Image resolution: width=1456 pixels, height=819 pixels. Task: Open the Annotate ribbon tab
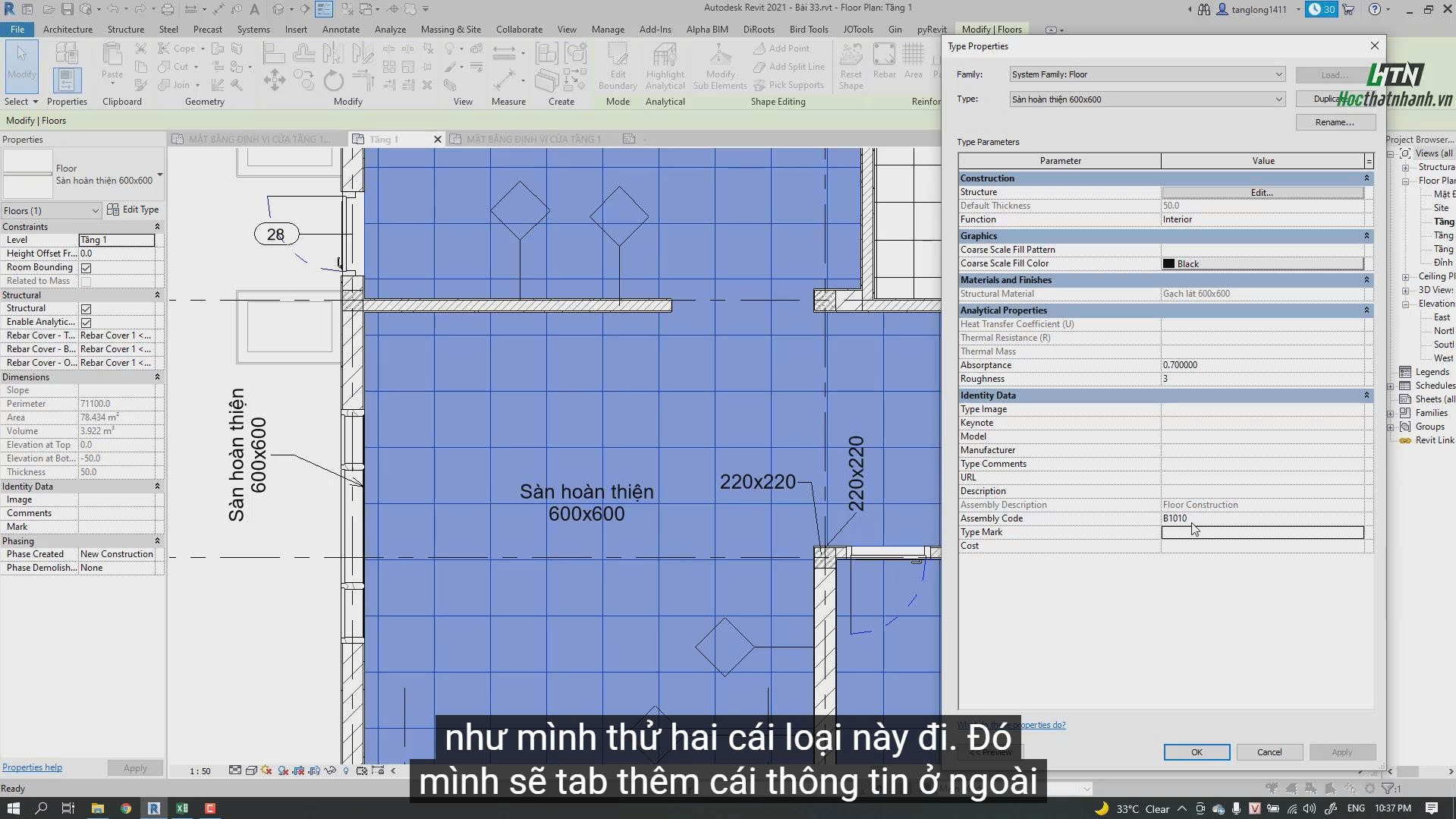[x=341, y=30]
